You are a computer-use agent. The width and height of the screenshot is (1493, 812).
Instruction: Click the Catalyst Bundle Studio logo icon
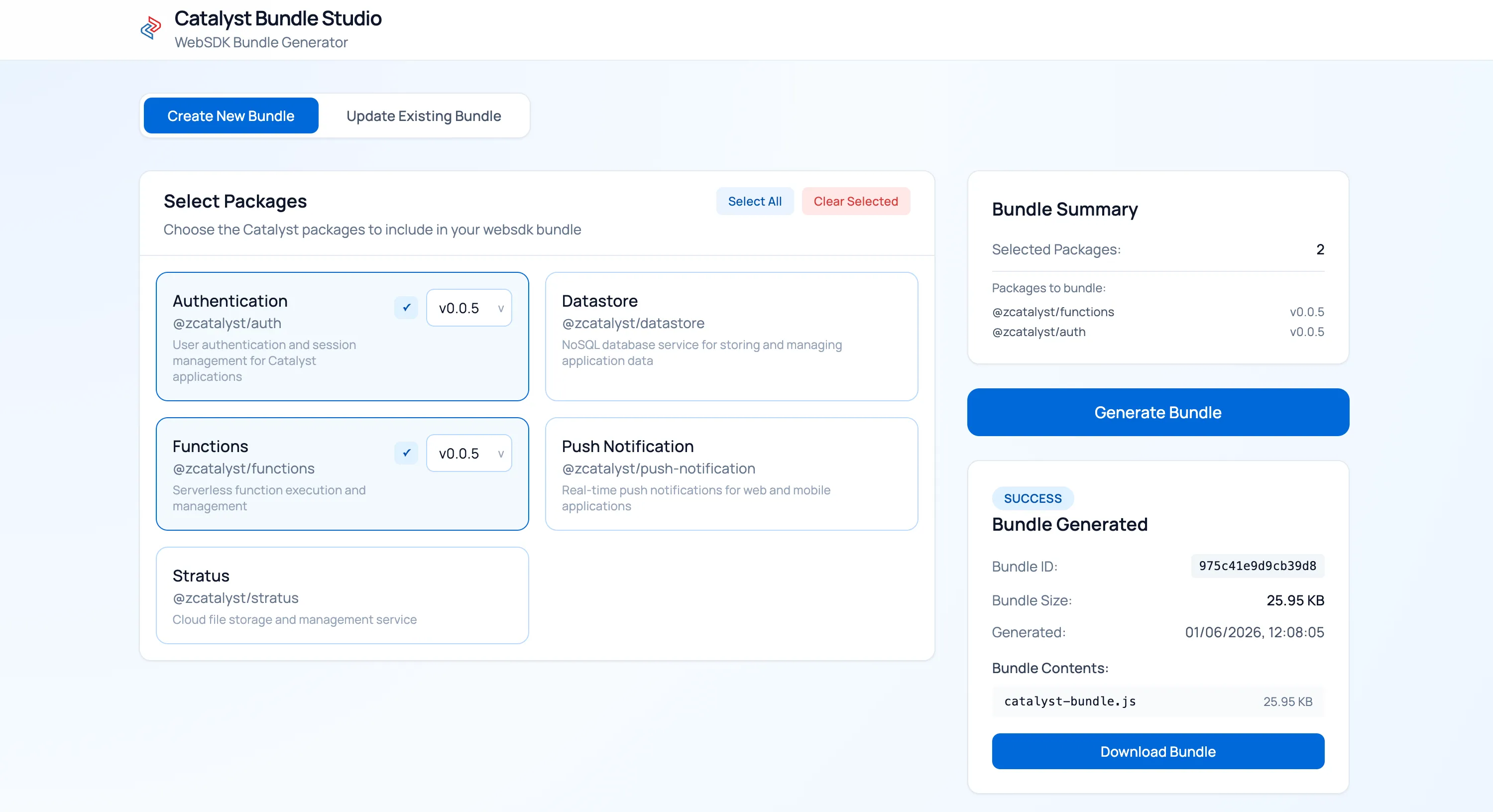151,28
